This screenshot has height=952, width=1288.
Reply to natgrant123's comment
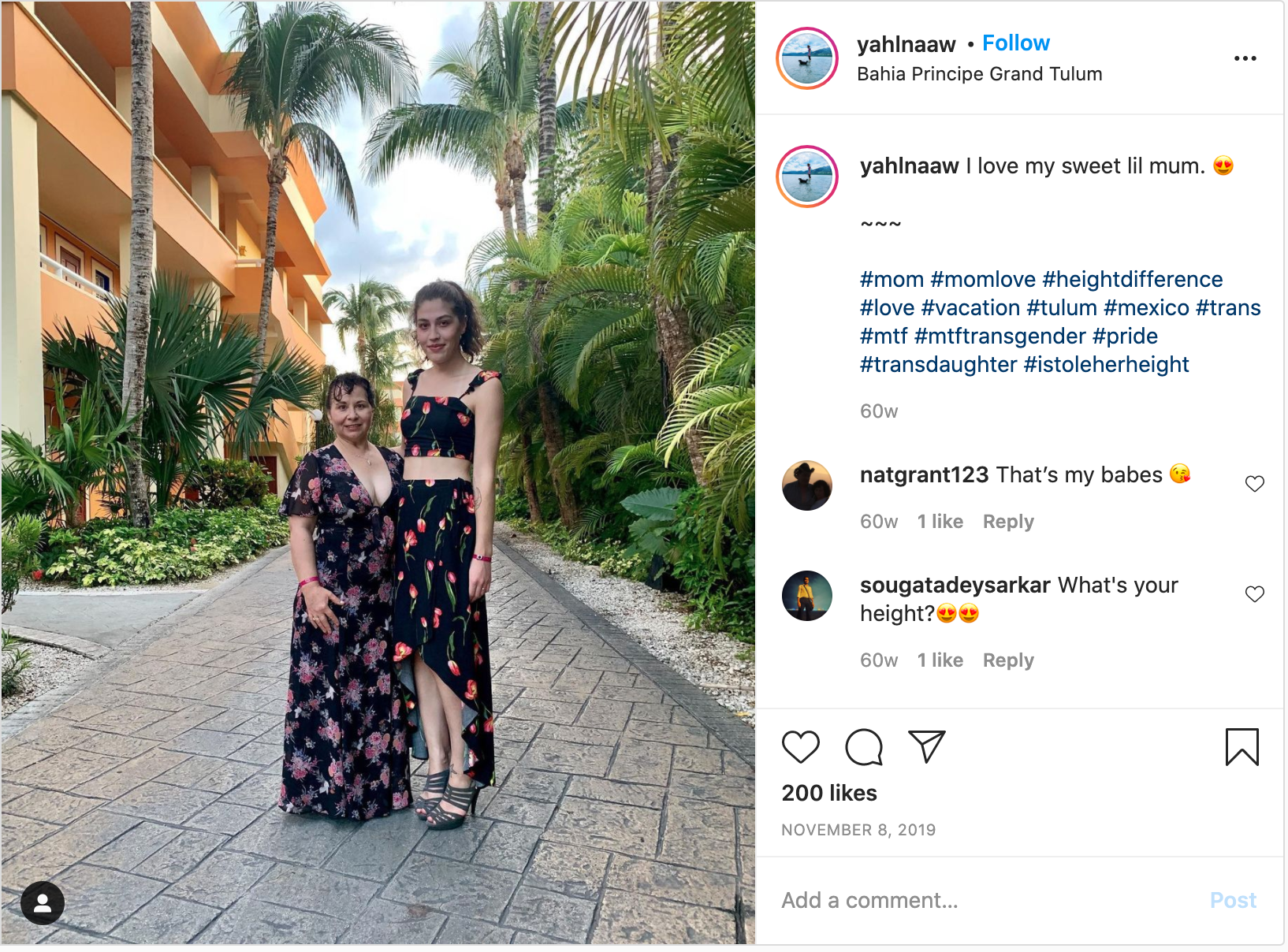1008,522
